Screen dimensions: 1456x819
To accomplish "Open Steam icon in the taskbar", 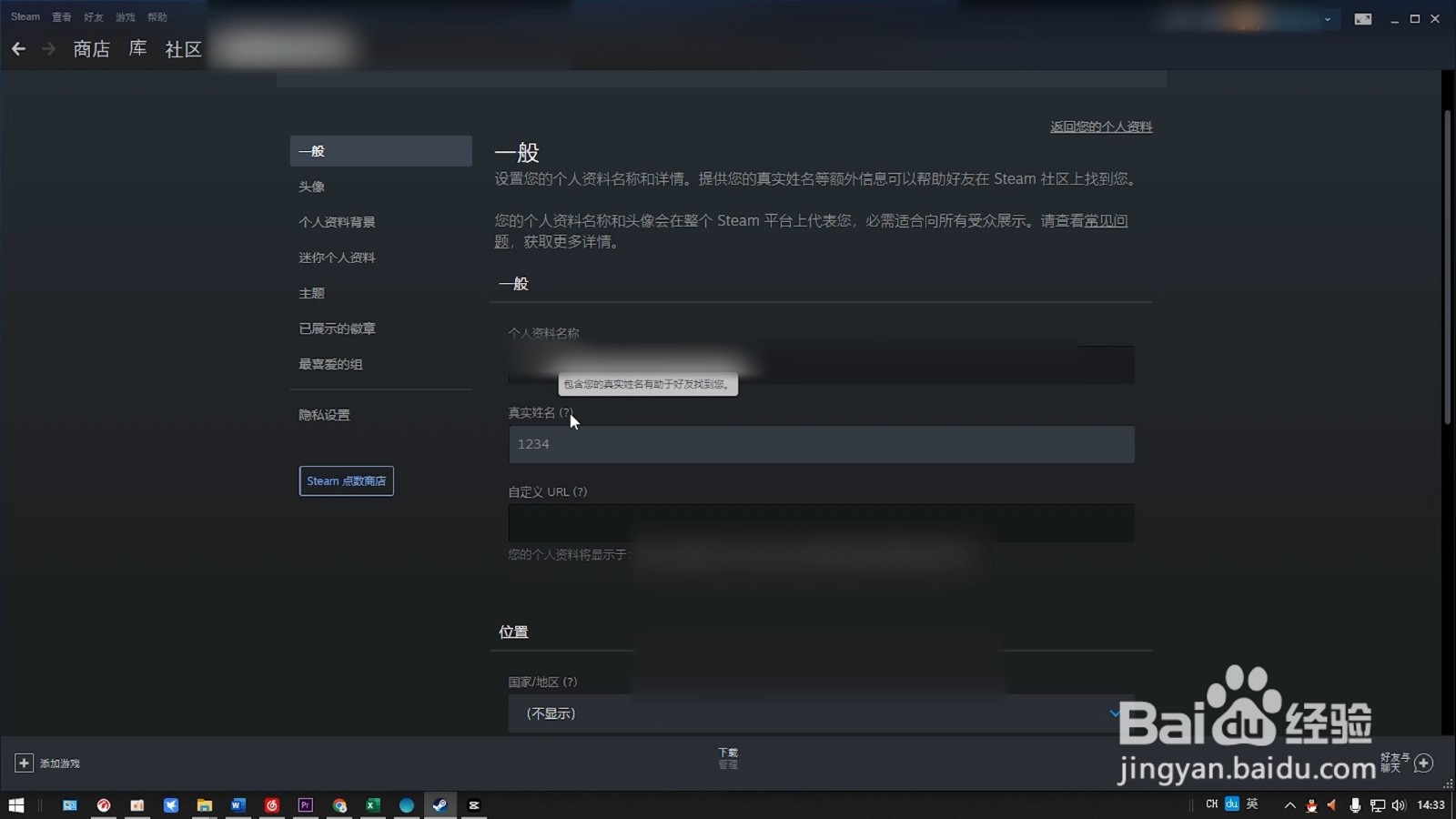I will coord(440,805).
